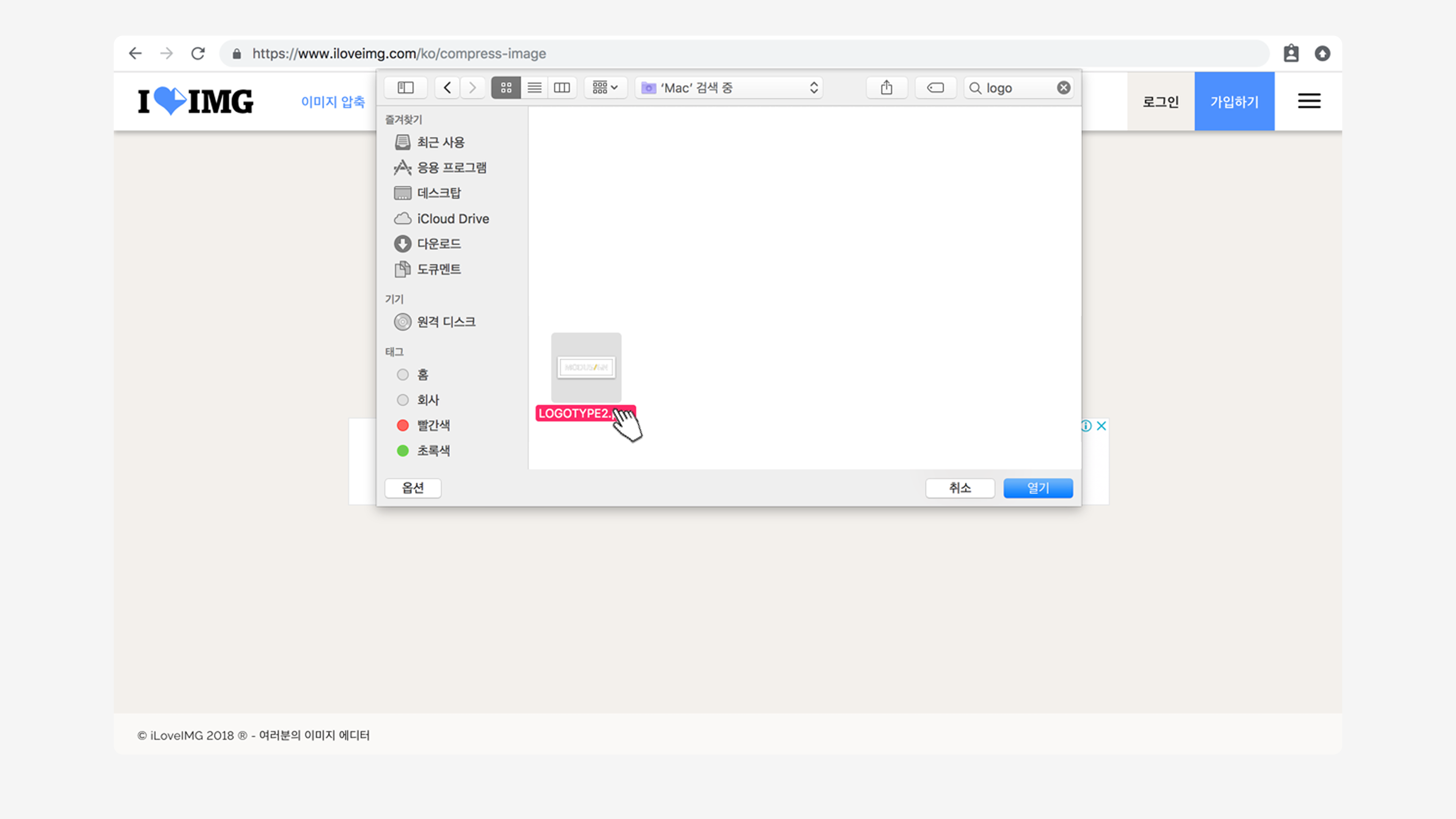1456x819 pixels.
Task: Go back in the file dialog
Action: click(x=447, y=88)
